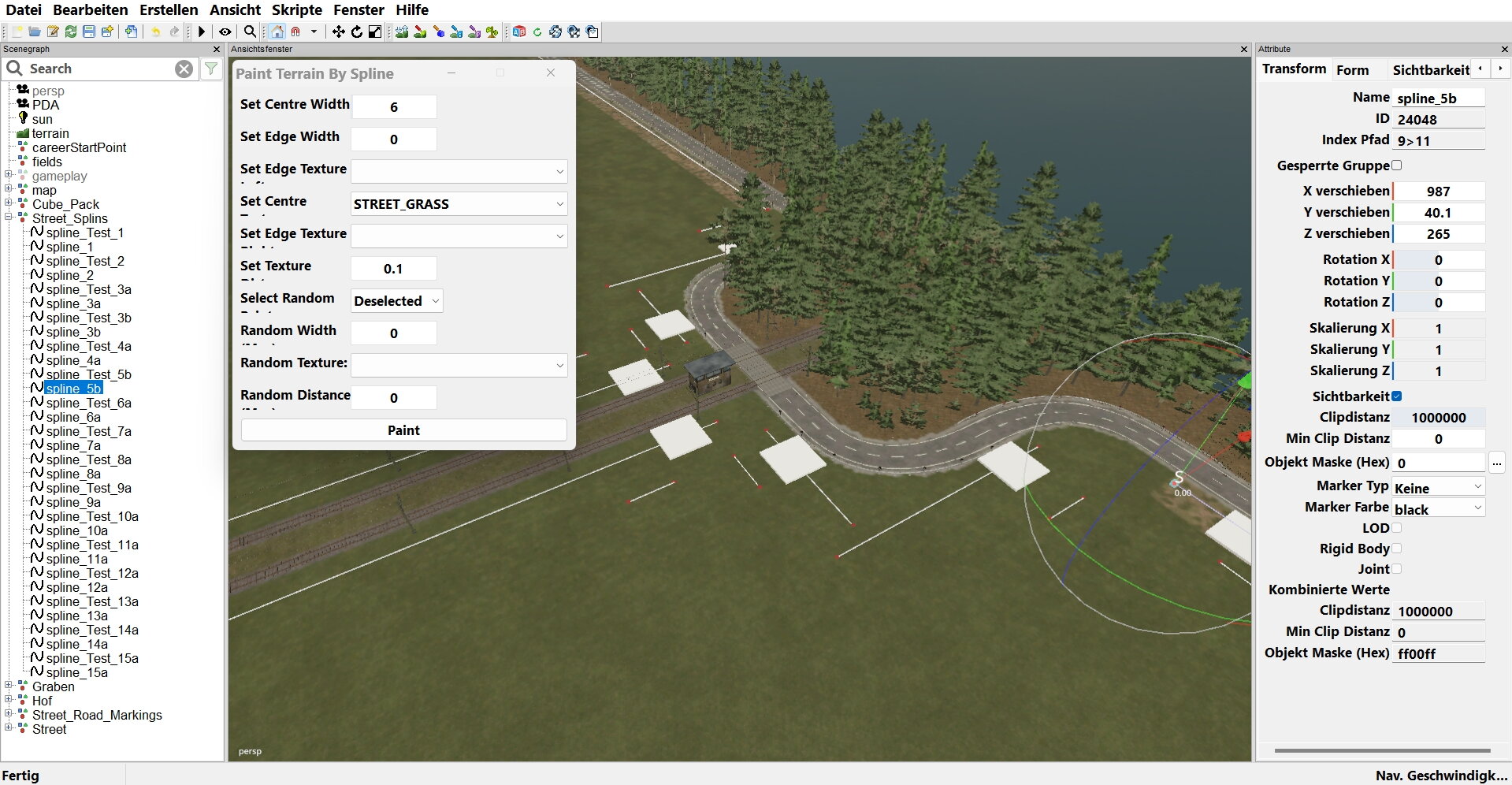The image size is (1512, 785).
Task: Click the magnifier search toolbar icon
Action: pyautogui.click(x=250, y=32)
